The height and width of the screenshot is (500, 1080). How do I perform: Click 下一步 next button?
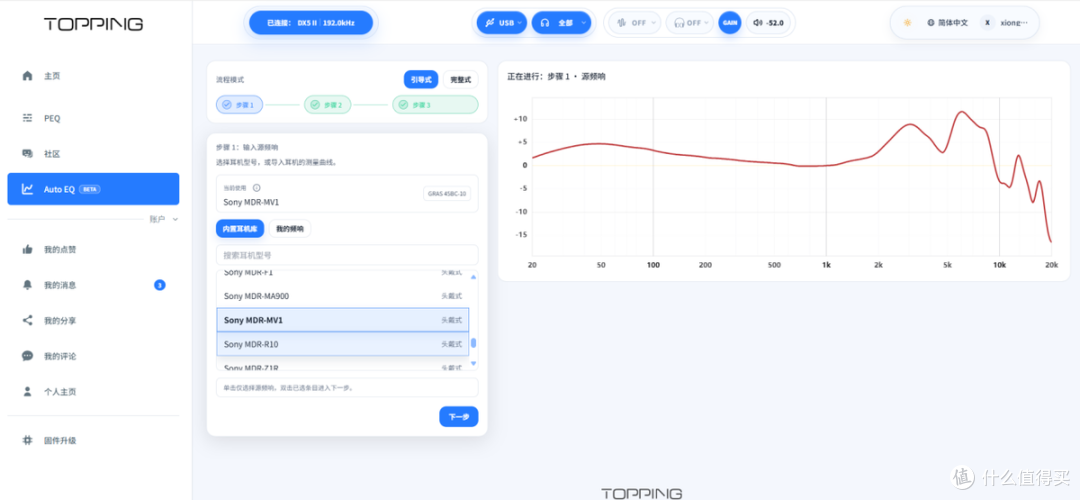pos(459,417)
